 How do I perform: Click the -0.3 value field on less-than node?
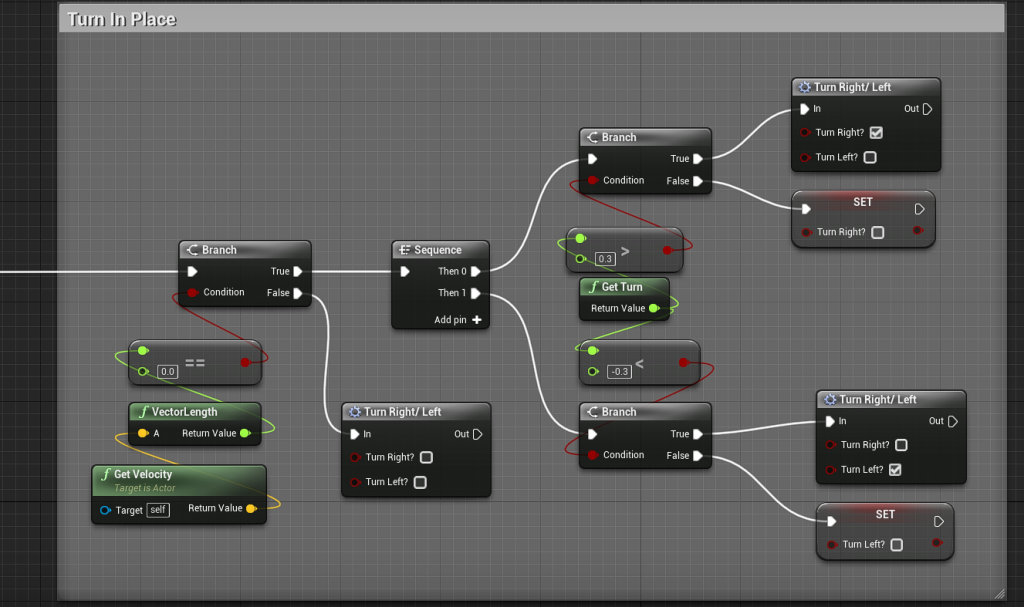click(619, 372)
